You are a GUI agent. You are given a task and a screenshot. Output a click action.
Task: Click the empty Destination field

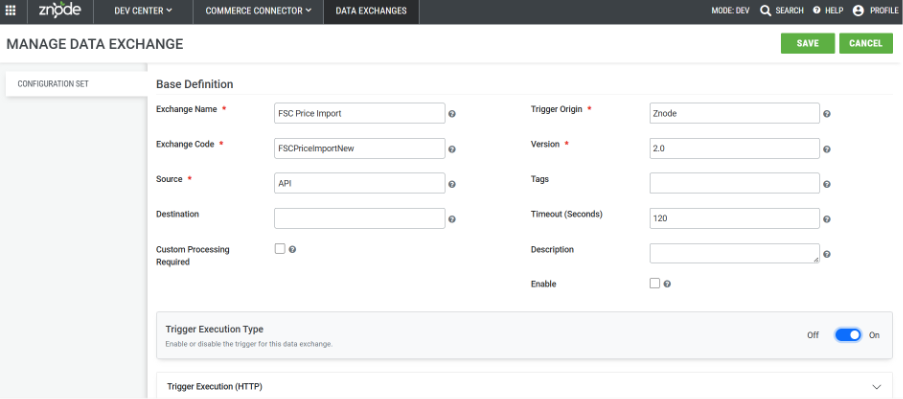point(359,219)
